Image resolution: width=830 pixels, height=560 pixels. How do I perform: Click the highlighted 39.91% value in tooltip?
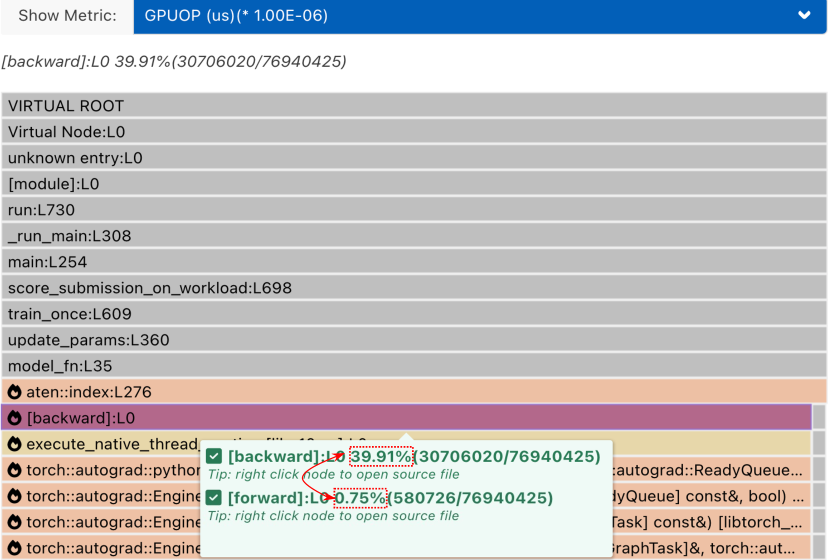tap(381, 457)
